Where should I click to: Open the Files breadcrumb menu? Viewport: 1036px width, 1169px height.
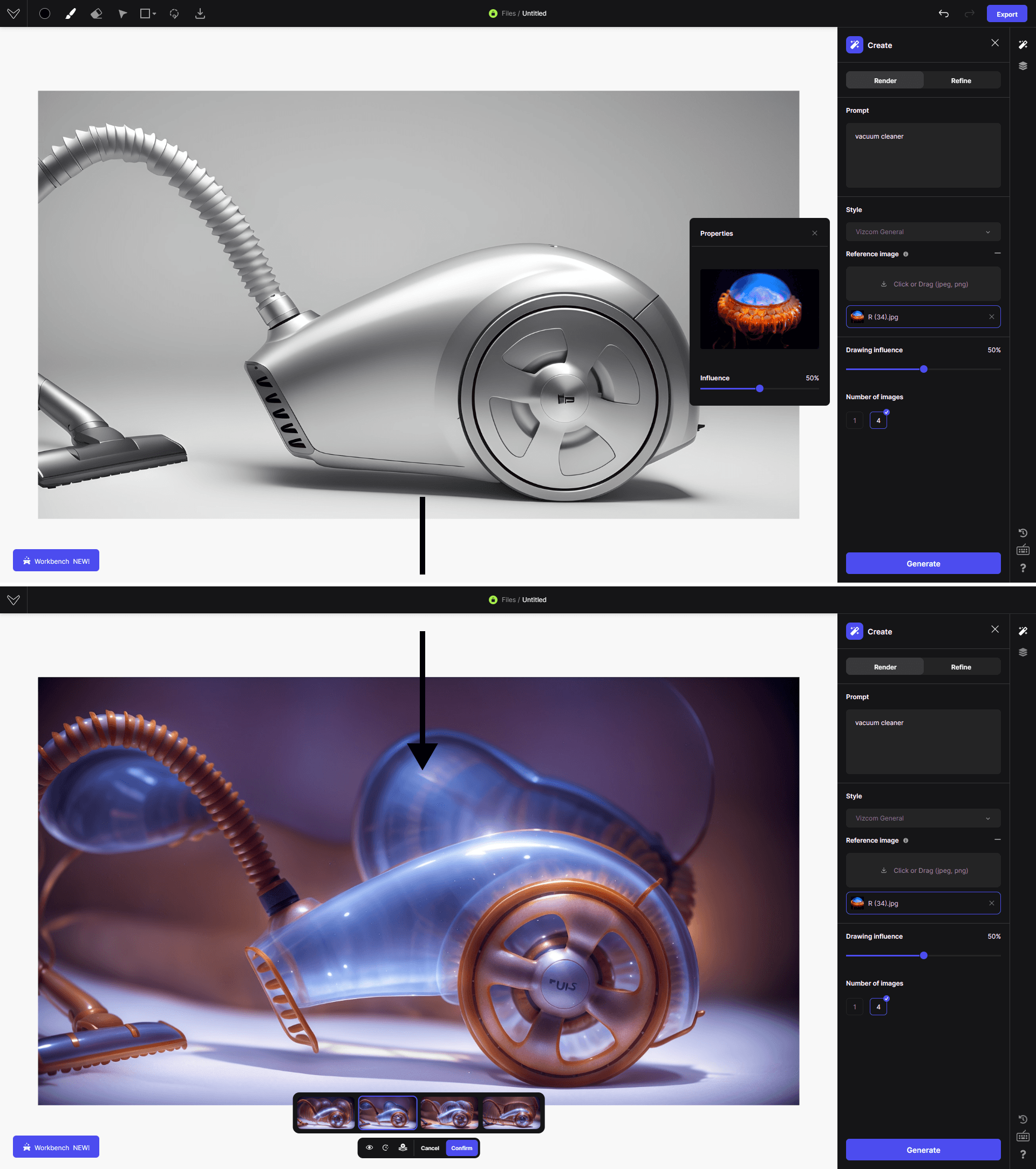click(508, 13)
